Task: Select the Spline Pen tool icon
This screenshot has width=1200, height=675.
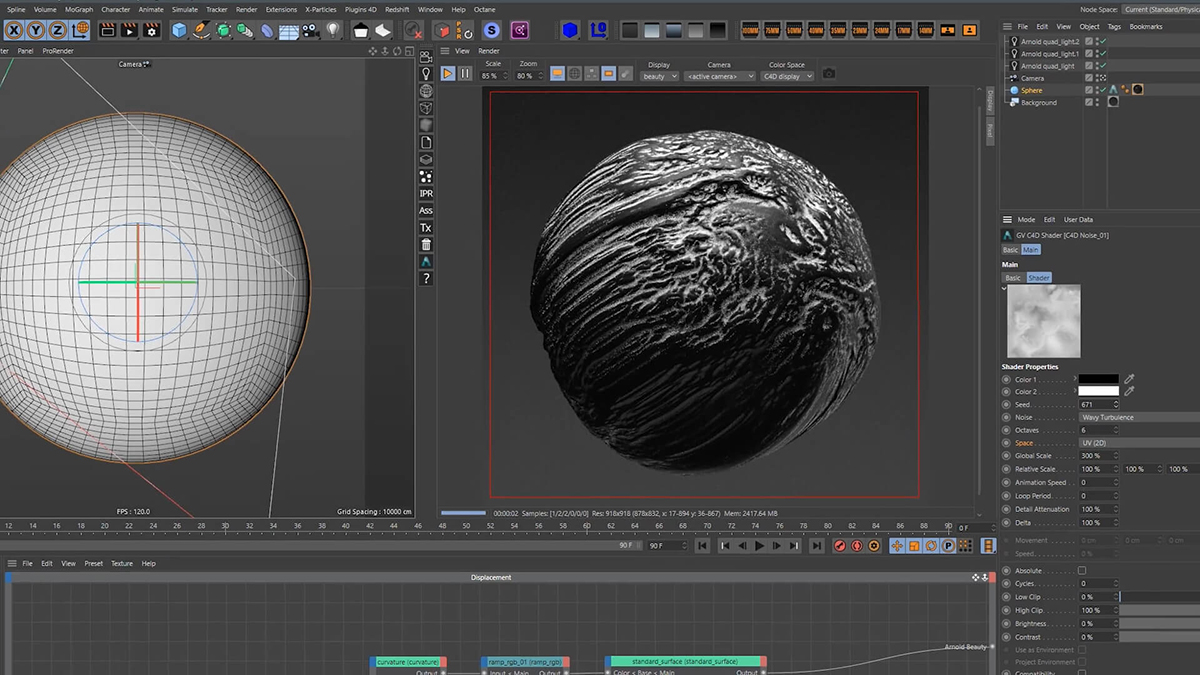Action: point(201,30)
